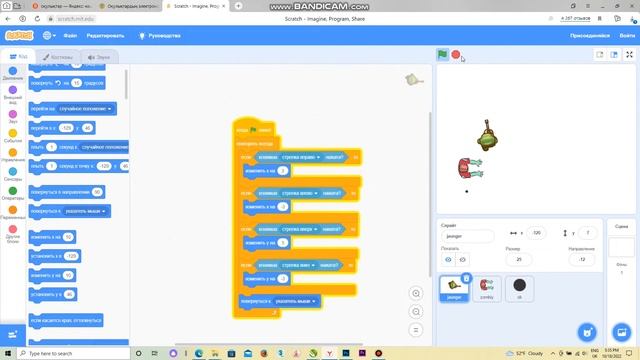Click the Windows Start button
Viewport: 640px width, 360px height.
tap(8, 353)
